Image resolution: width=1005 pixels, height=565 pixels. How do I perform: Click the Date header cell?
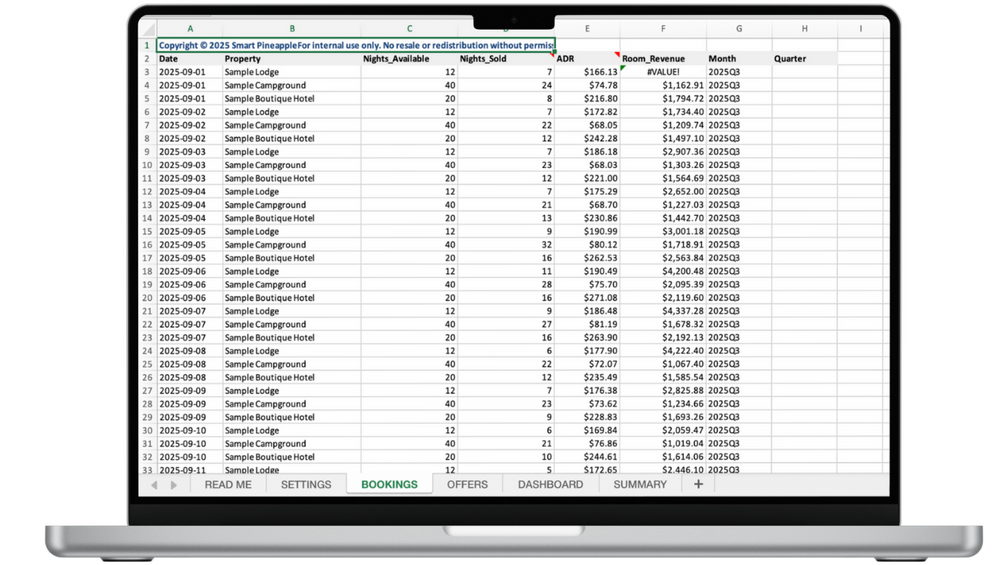190,59
